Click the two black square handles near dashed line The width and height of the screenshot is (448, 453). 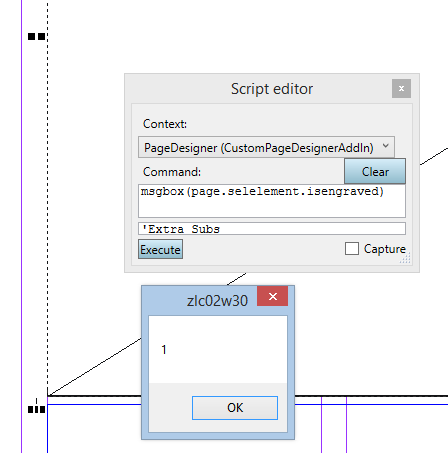pos(36,36)
